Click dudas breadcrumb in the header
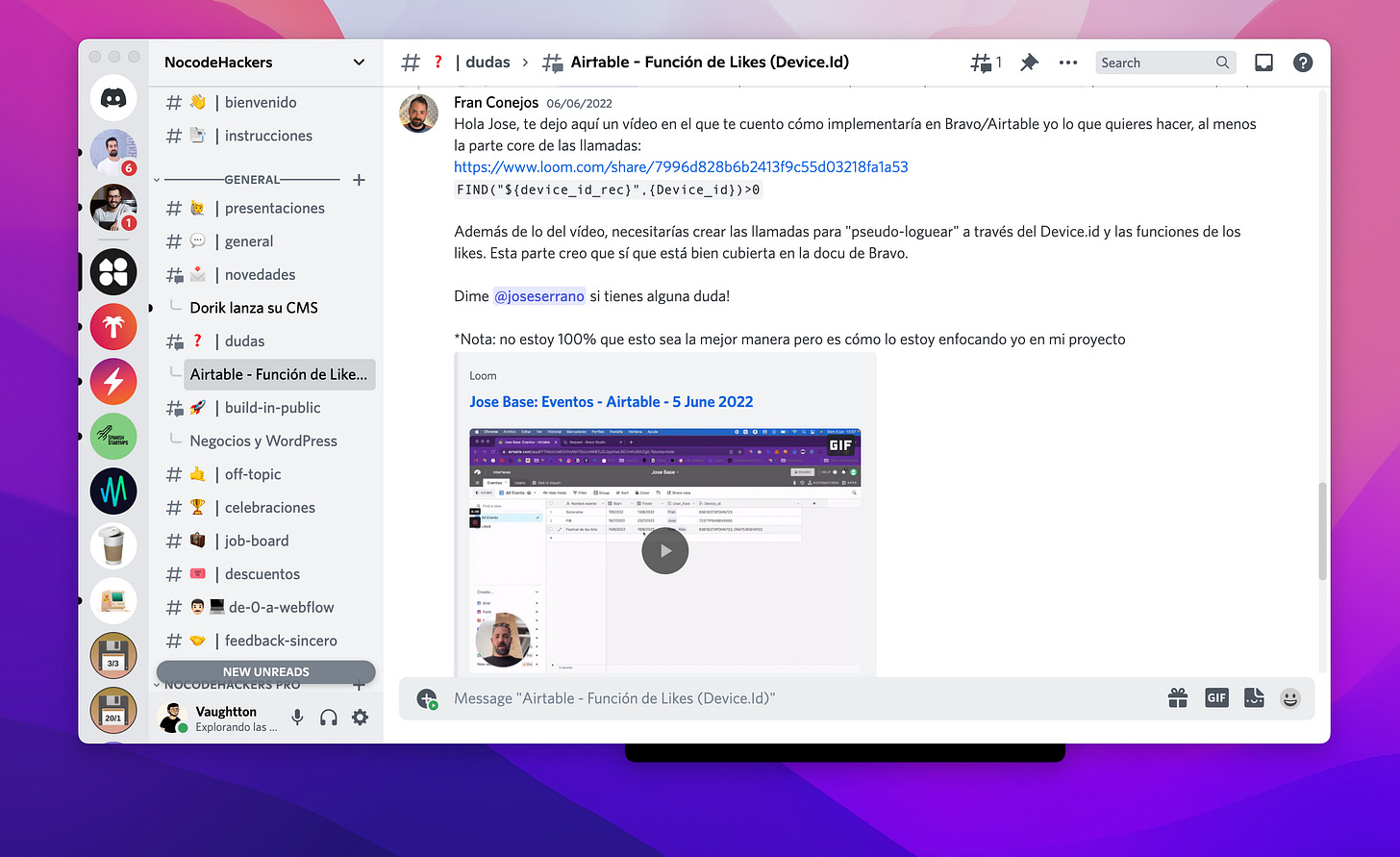Viewport: 1400px width, 857px height. tap(487, 63)
